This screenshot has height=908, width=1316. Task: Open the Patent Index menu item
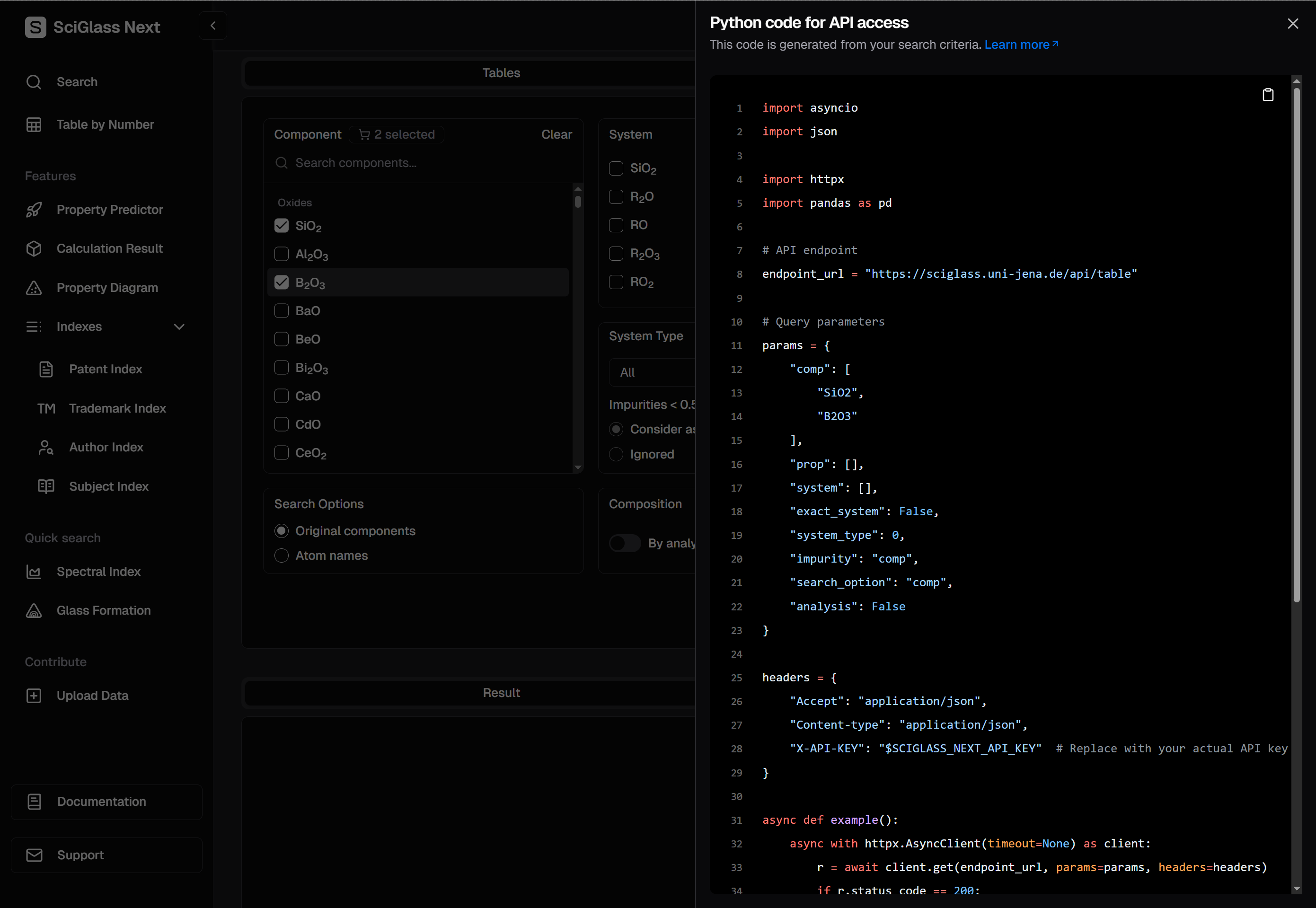tap(105, 369)
